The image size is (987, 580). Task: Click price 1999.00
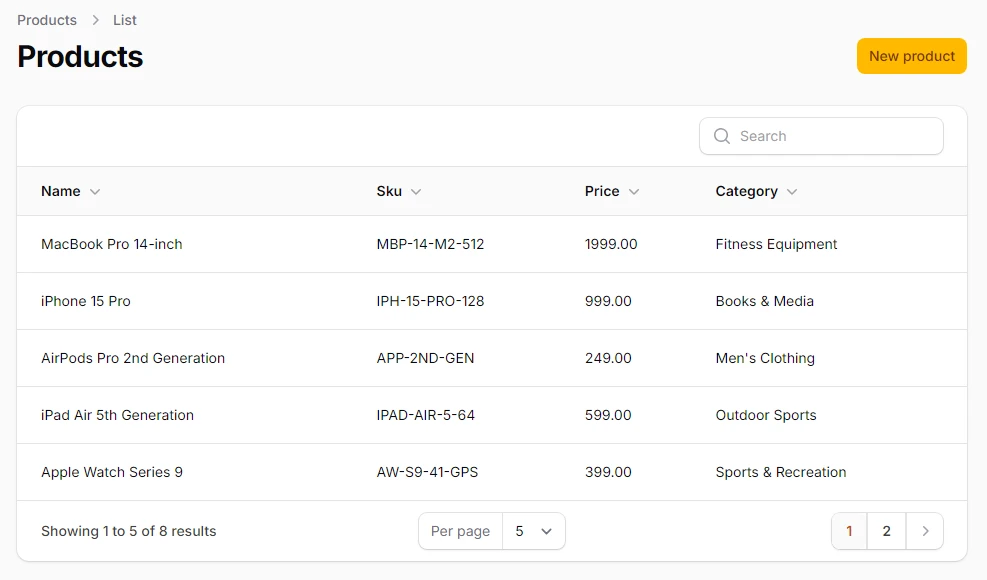611,244
